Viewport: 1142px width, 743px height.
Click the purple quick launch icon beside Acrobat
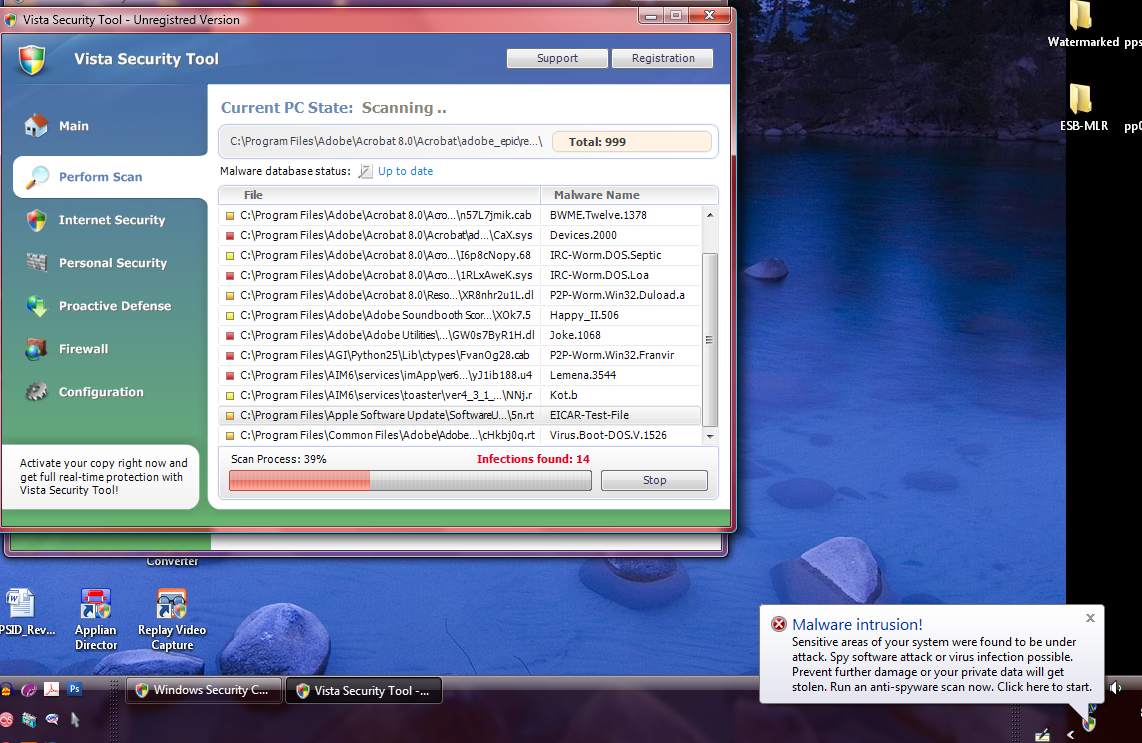(x=29, y=689)
